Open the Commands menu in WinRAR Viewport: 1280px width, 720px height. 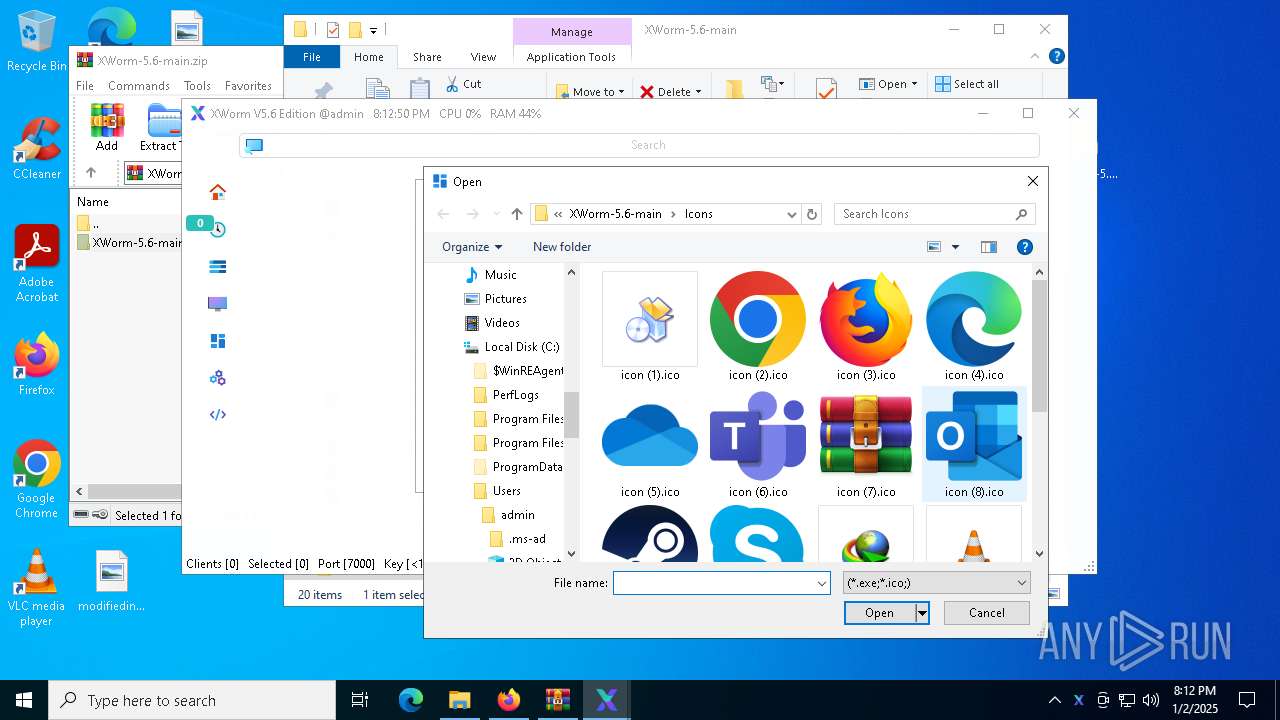click(139, 86)
